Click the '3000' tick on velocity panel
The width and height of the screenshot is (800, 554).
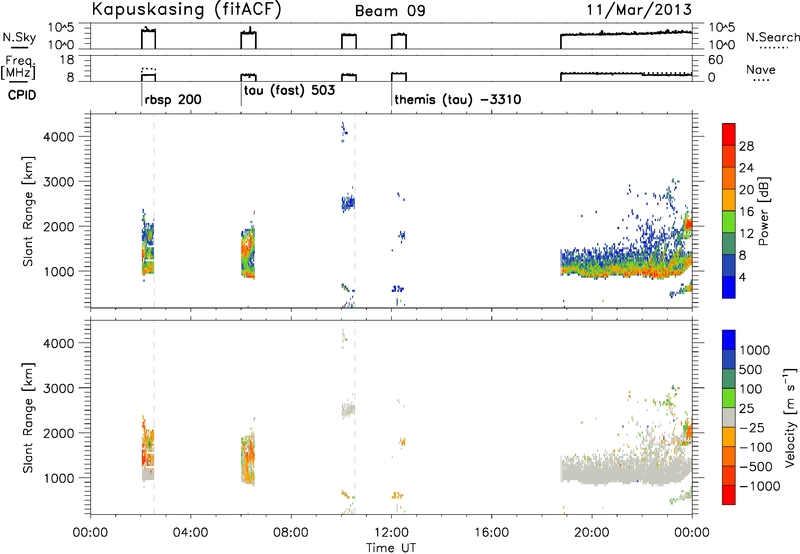point(58,388)
